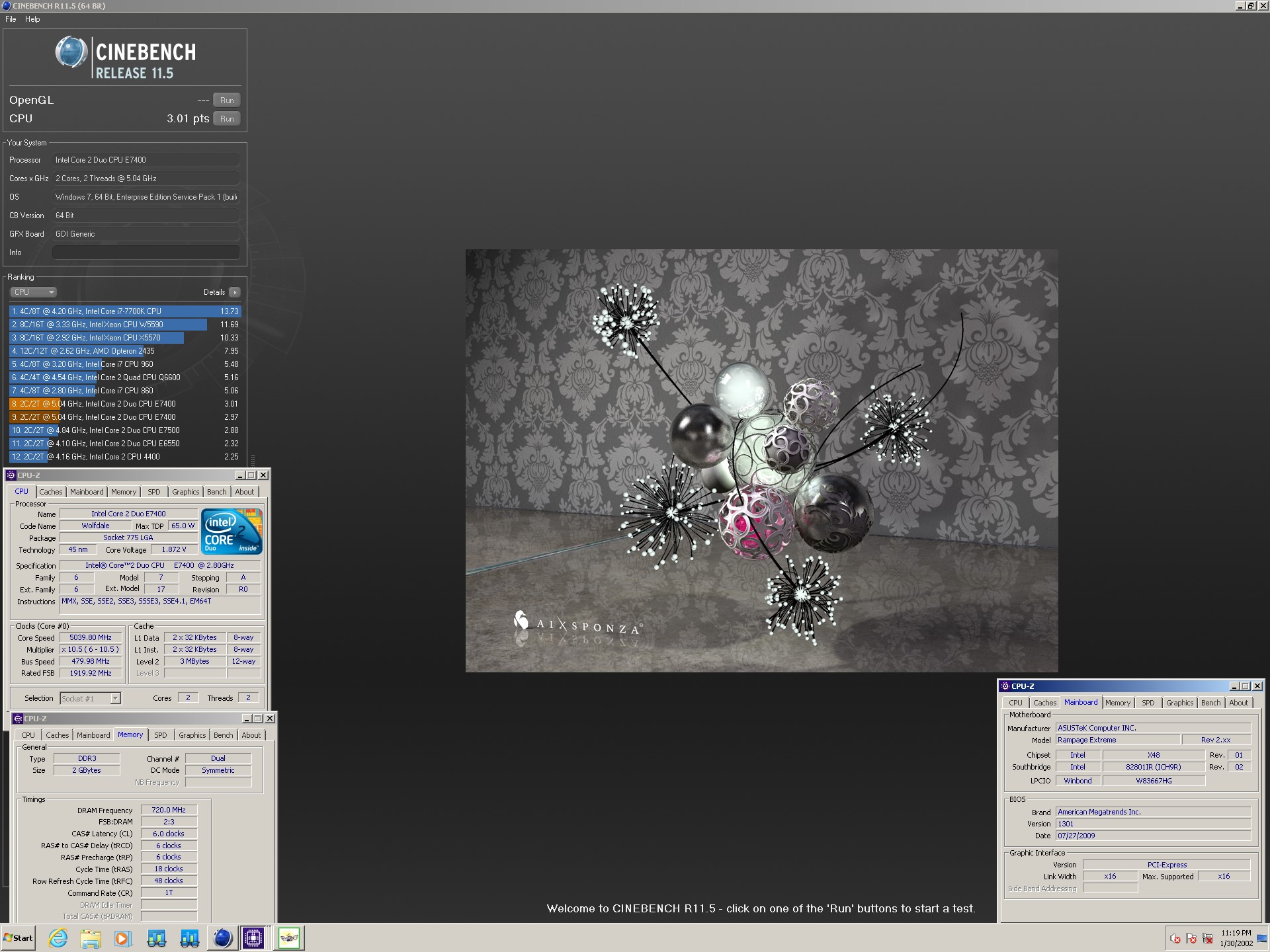Select Mainboard tab in CPU-Z Memory window
The width and height of the screenshot is (1270, 952).
point(93,735)
